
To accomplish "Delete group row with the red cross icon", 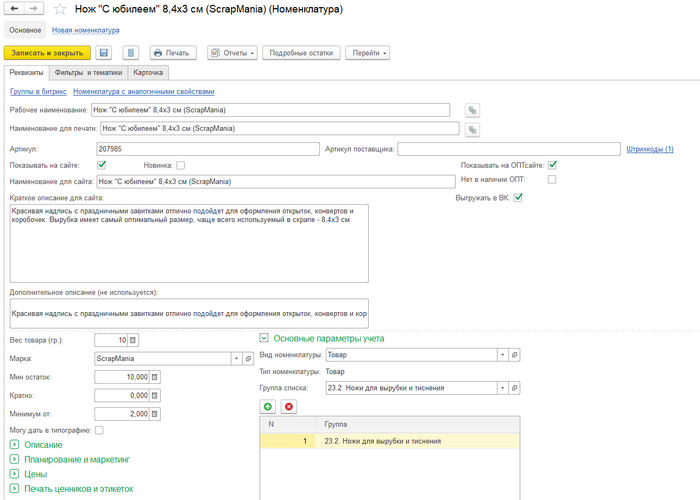I will (x=289, y=406).
